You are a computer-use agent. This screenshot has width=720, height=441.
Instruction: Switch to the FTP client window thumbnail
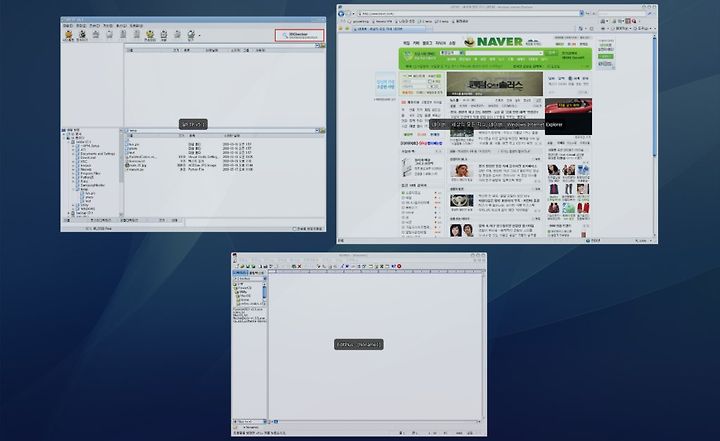[193, 124]
